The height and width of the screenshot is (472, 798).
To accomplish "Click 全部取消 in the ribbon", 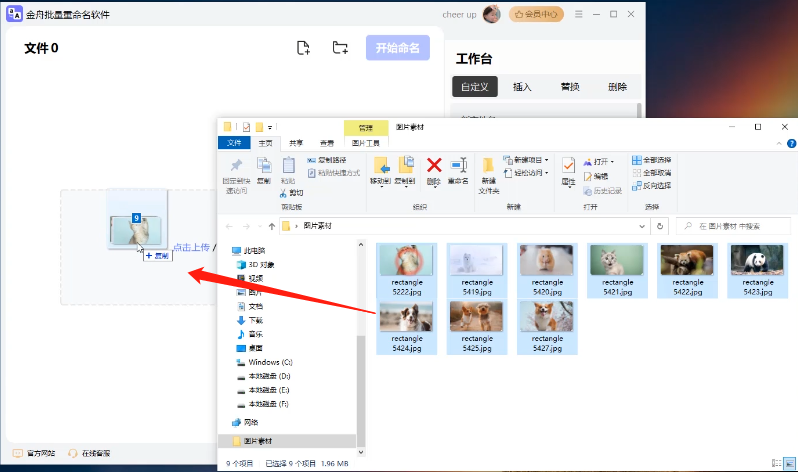I will [652, 173].
